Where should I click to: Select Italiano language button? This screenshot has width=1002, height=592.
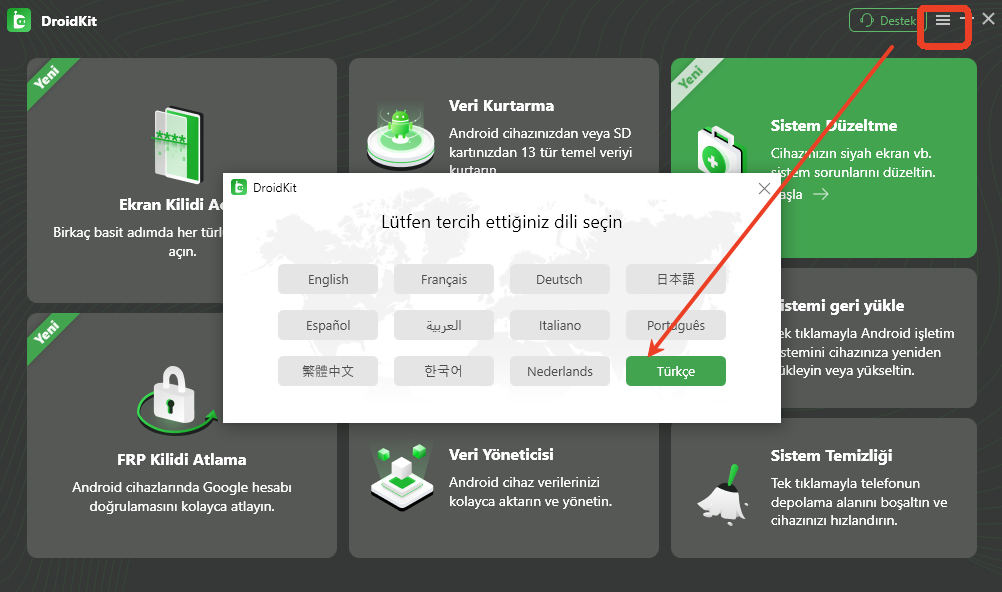point(559,325)
